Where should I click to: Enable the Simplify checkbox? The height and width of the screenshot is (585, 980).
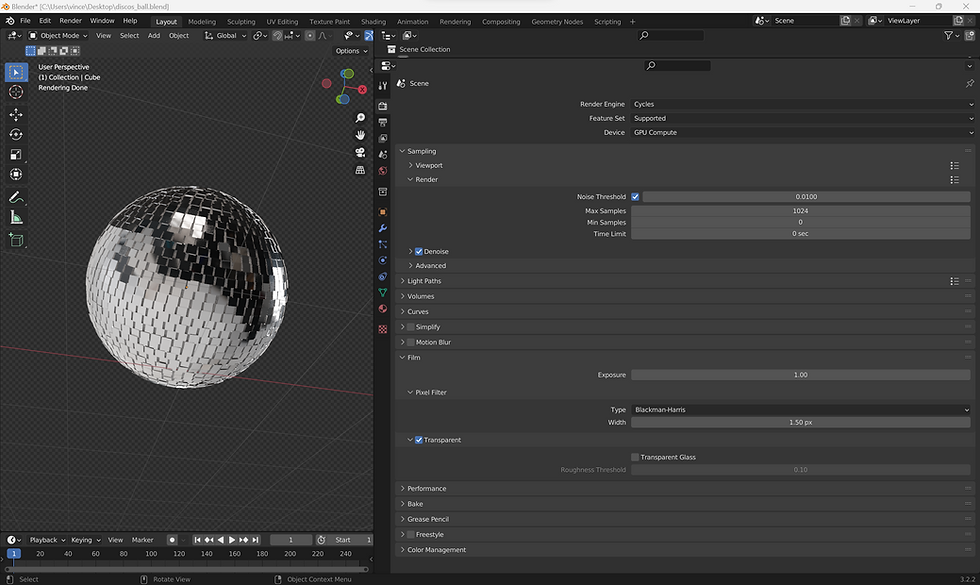pyautogui.click(x=411, y=327)
